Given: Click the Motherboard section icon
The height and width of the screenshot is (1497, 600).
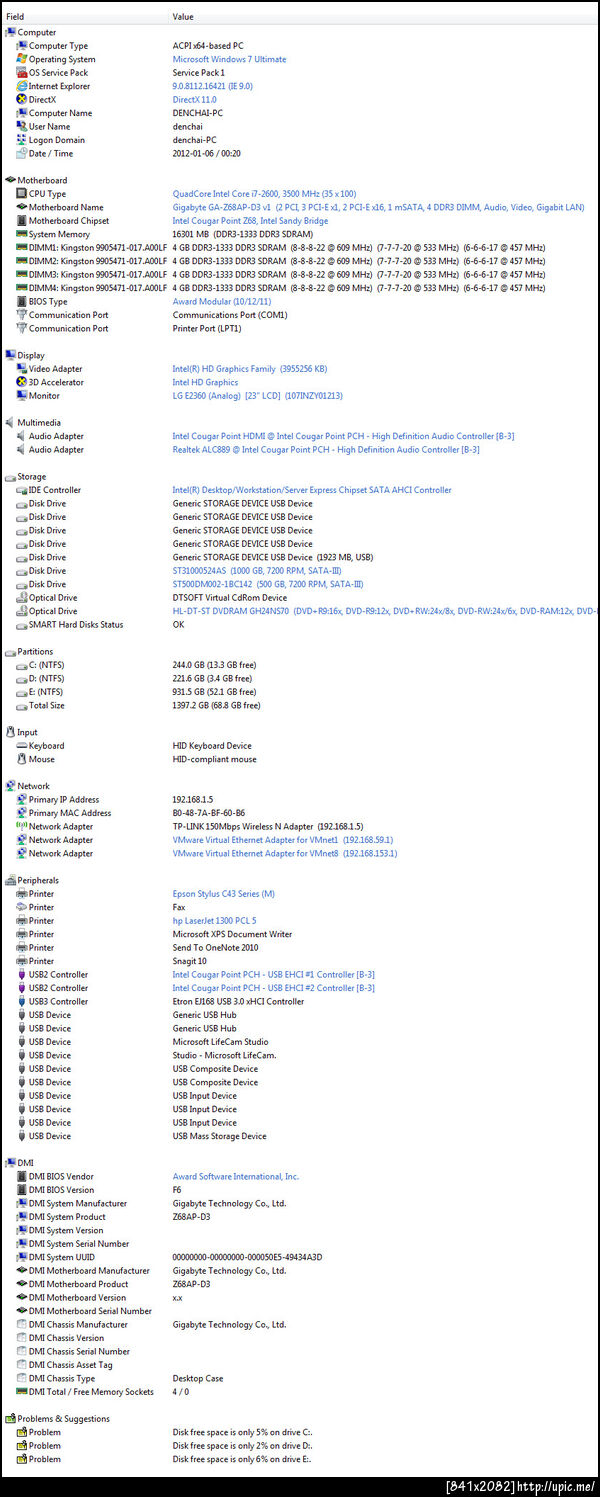Looking at the screenshot, I should [x=10, y=180].
